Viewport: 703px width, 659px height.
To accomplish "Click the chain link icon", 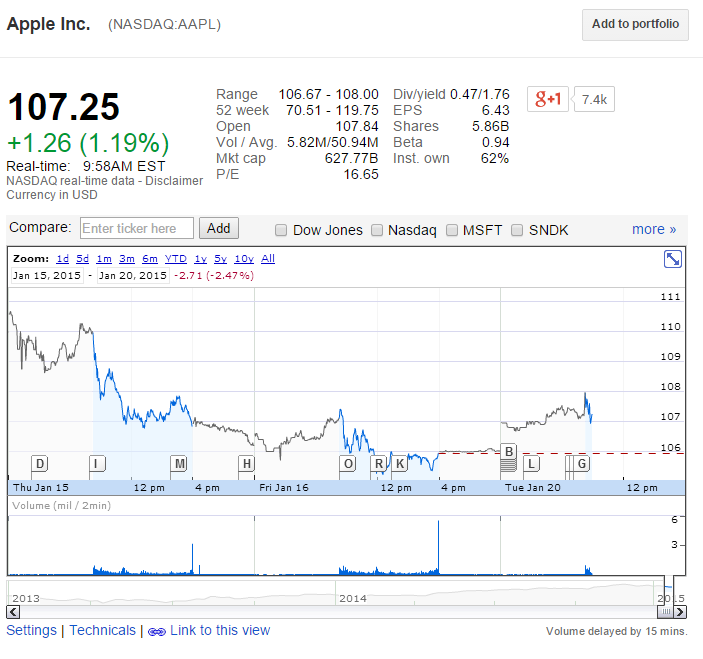I will 156,632.
